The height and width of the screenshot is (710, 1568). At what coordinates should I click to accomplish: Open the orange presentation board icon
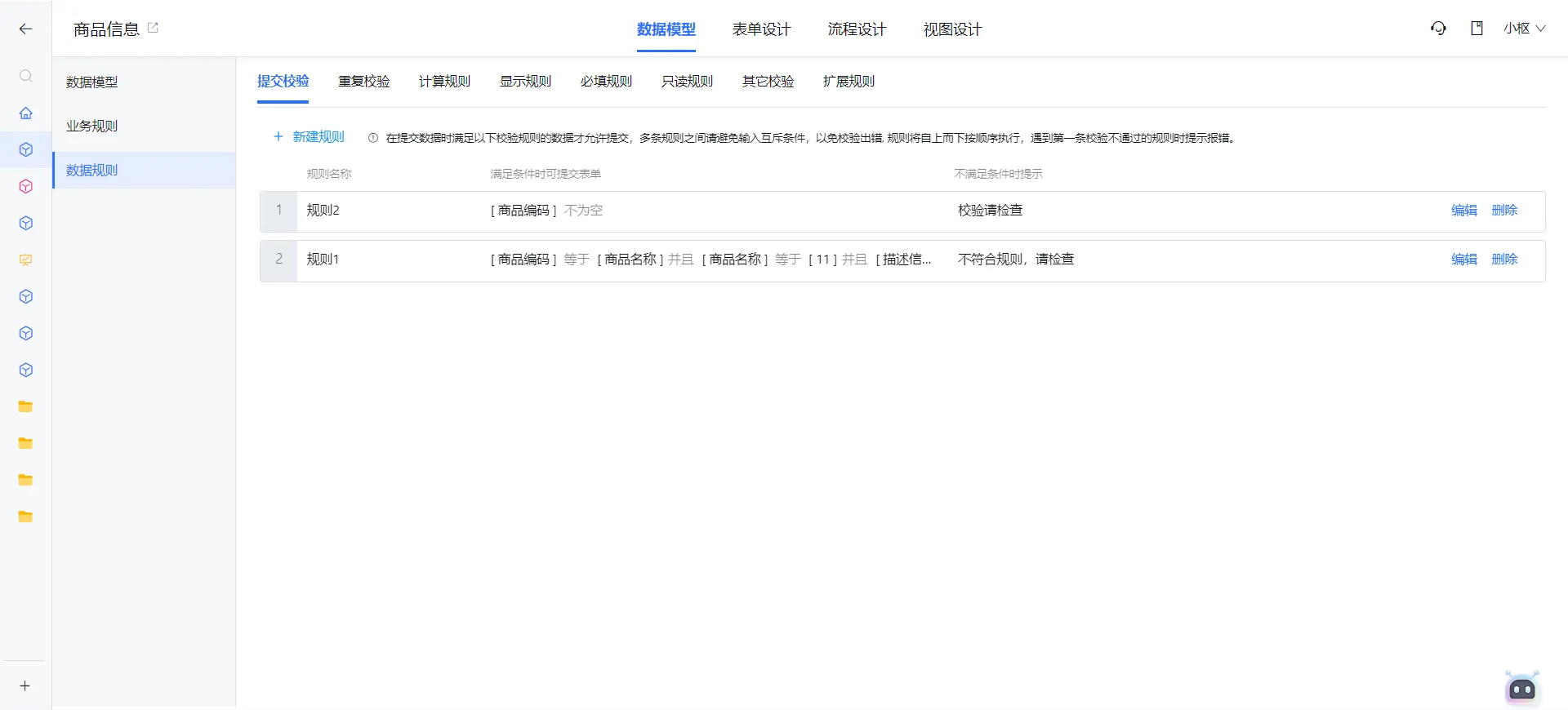point(25,260)
